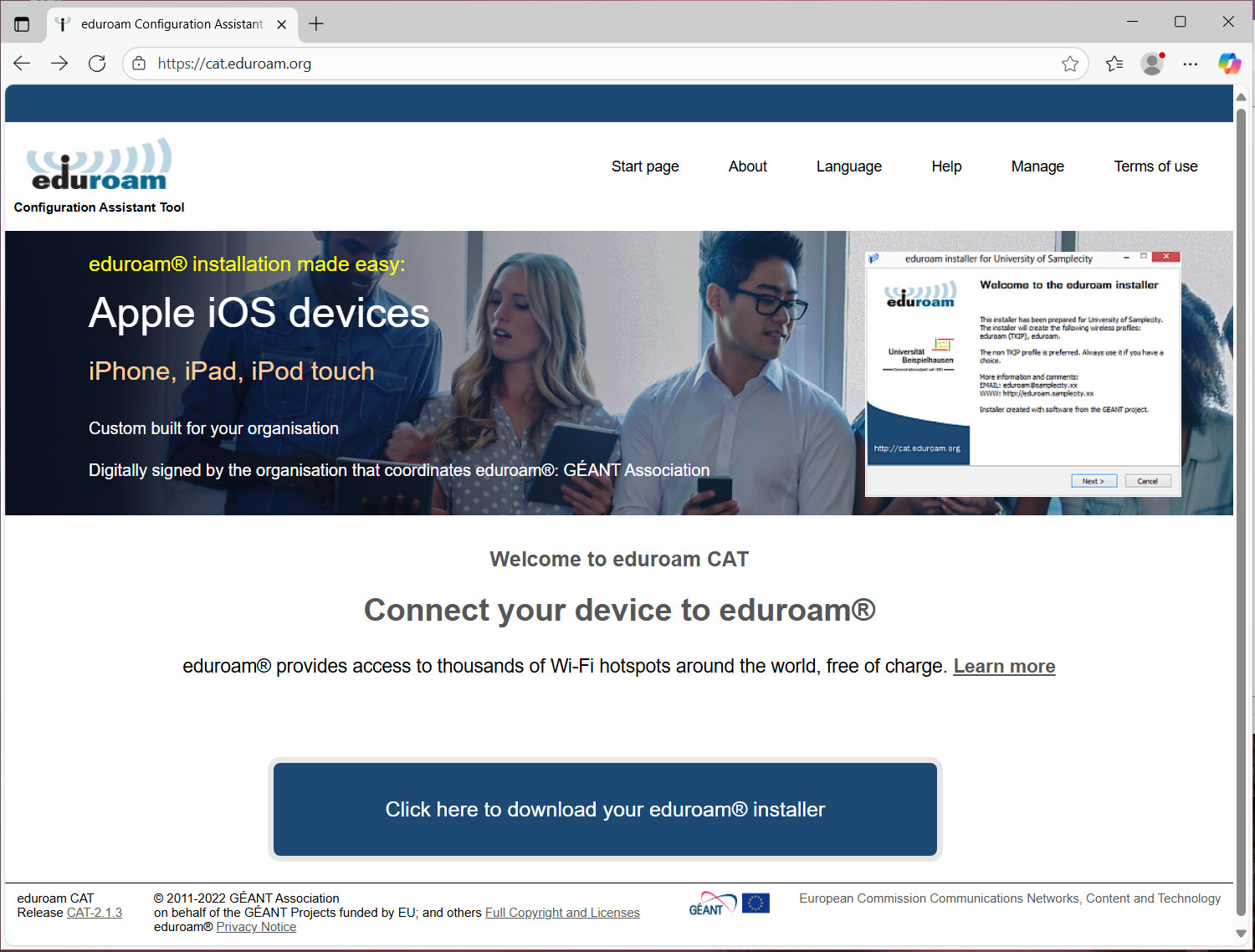This screenshot has height=952, width=1255.
Task: Click the EU flag icon in footer
Action: [756, 903]
